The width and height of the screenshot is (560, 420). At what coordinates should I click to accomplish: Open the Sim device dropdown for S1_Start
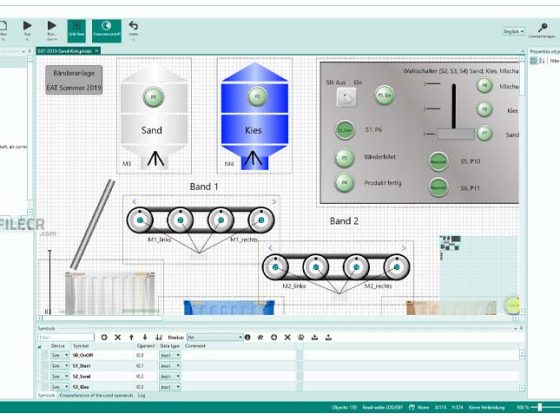click(59, 366)
